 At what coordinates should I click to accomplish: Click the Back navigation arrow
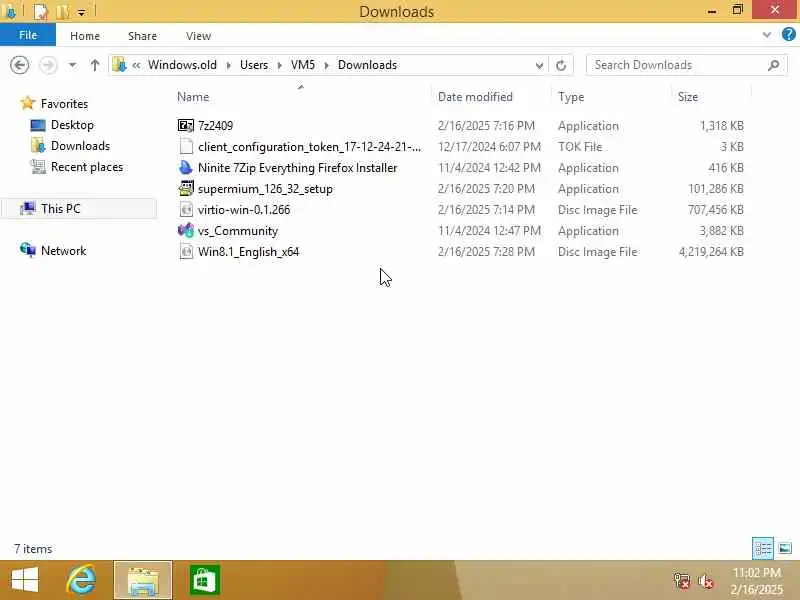(x=19, y=65)
